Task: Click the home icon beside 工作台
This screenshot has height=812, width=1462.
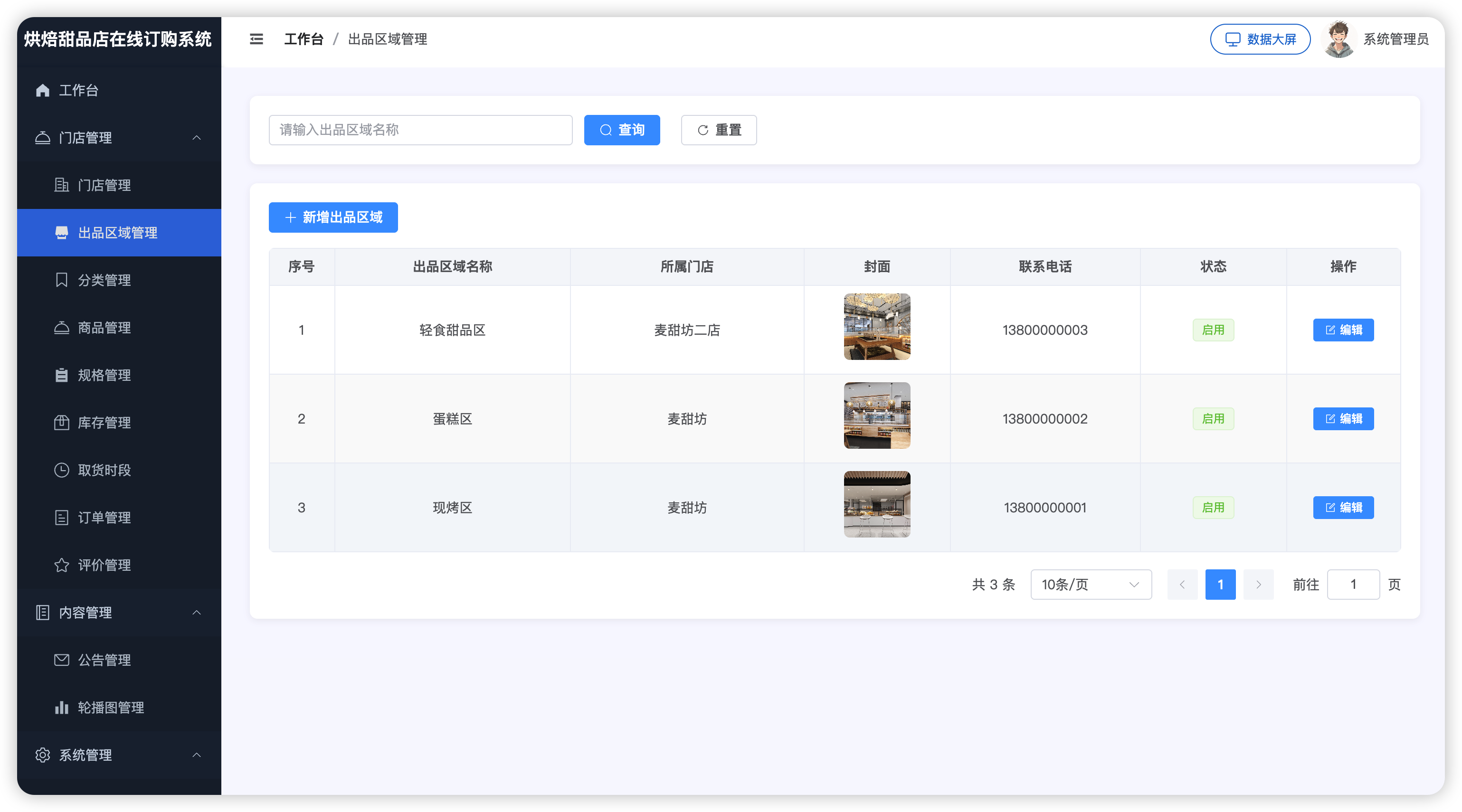Action: coord(43,90)
